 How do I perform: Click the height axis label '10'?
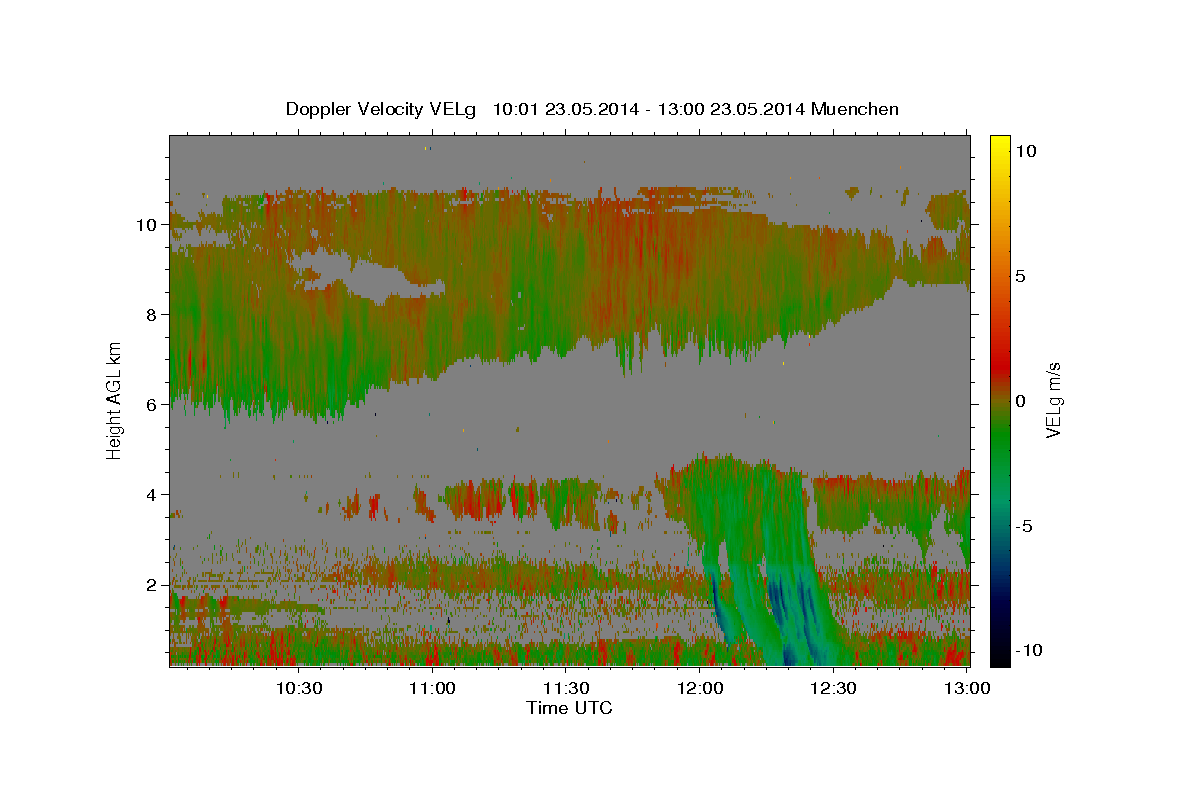149,225
